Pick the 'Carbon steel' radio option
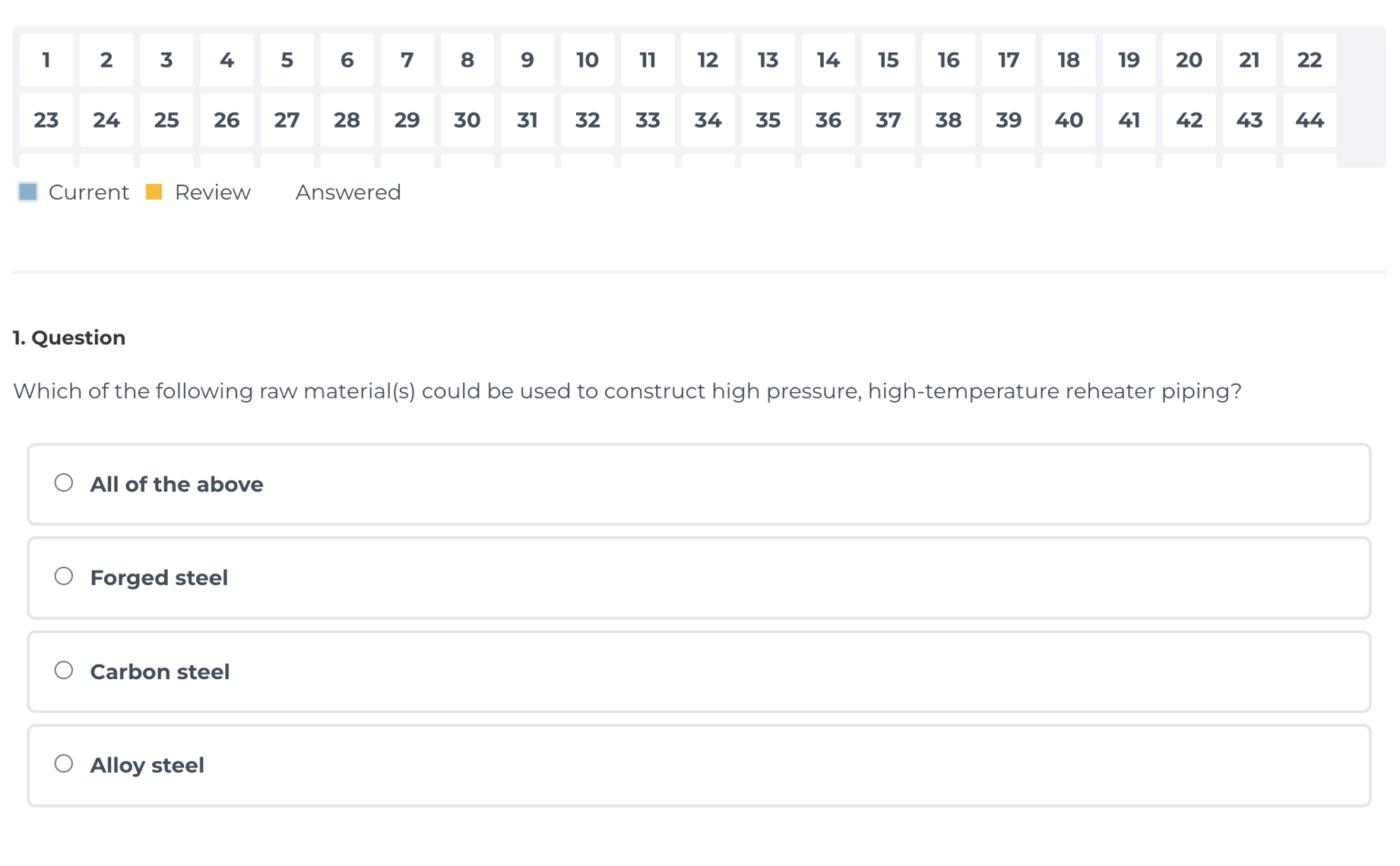1400x866 pixels. (64, 671)
